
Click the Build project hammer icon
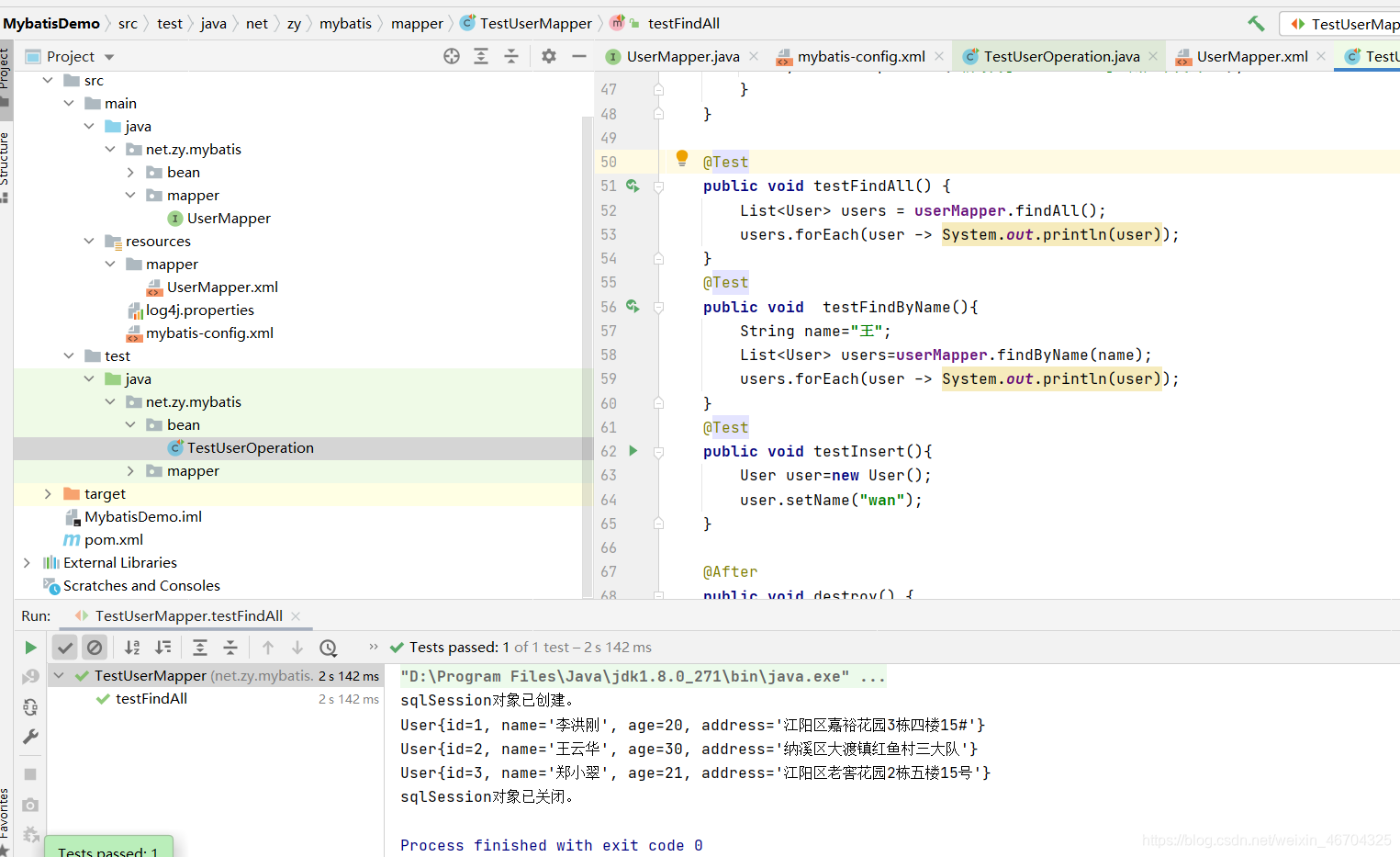tap(1256, 24)
